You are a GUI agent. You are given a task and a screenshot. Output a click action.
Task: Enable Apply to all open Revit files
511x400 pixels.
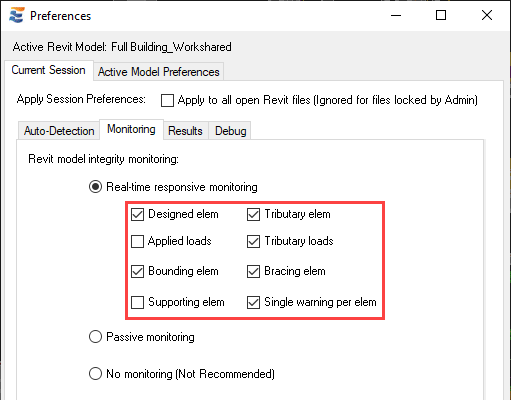(167, 100)
